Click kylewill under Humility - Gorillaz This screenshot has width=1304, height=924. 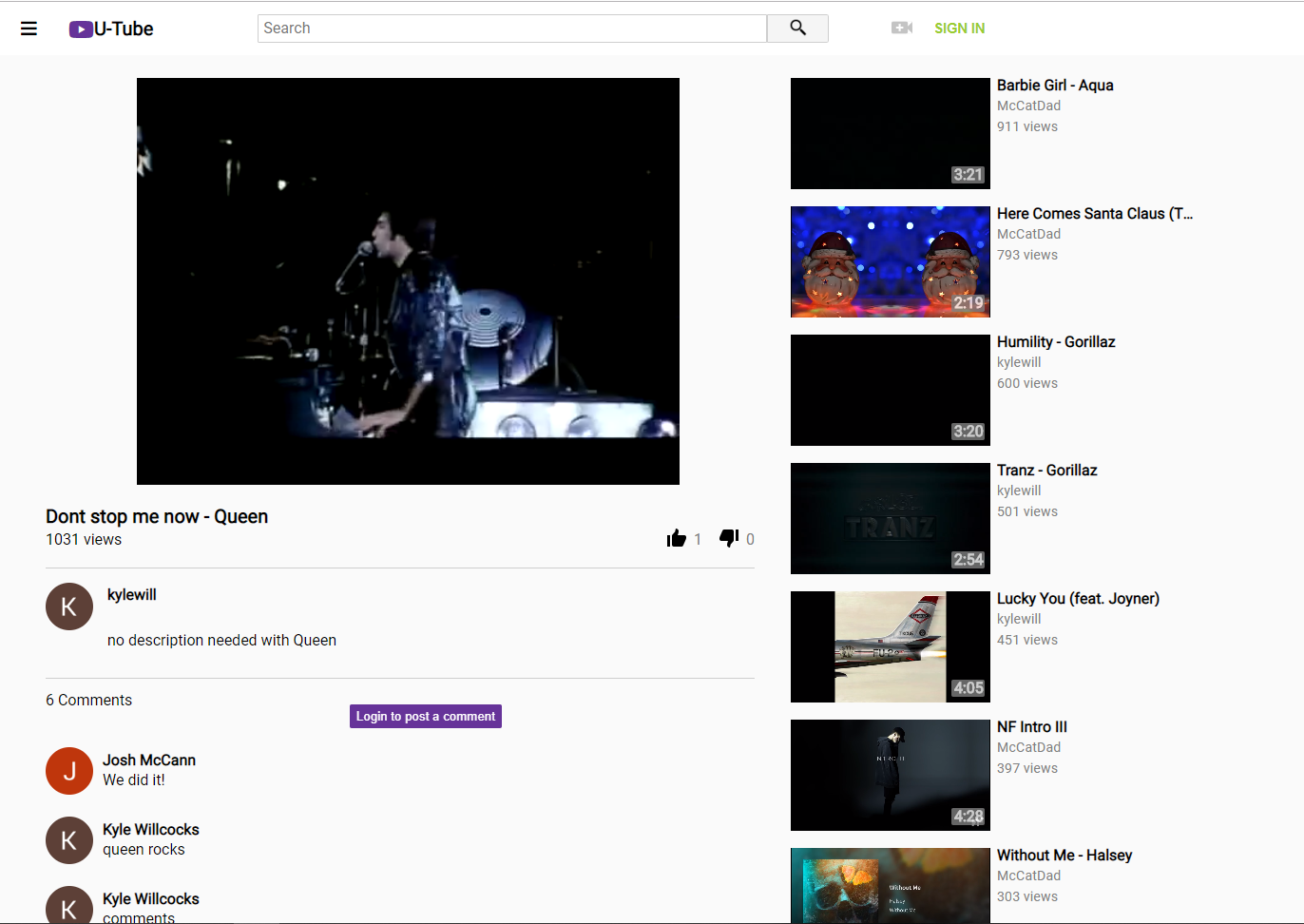coord(1019,363)
